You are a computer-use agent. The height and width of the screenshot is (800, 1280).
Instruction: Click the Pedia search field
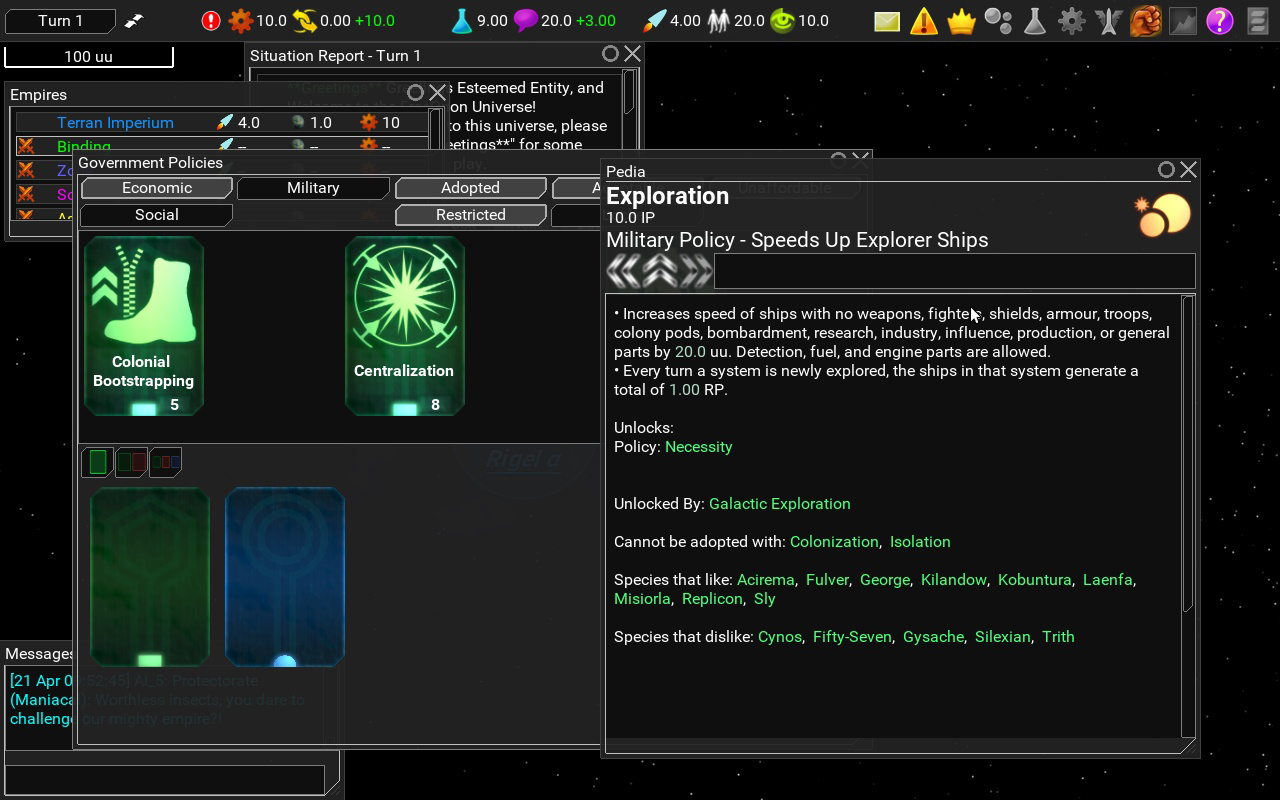(x=955, y=270)
